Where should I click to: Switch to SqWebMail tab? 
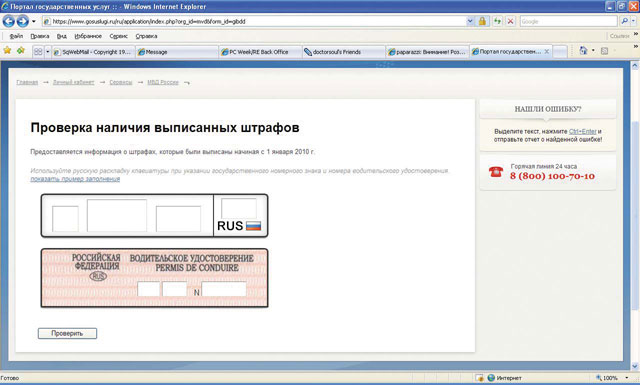[x=93, y=52]
